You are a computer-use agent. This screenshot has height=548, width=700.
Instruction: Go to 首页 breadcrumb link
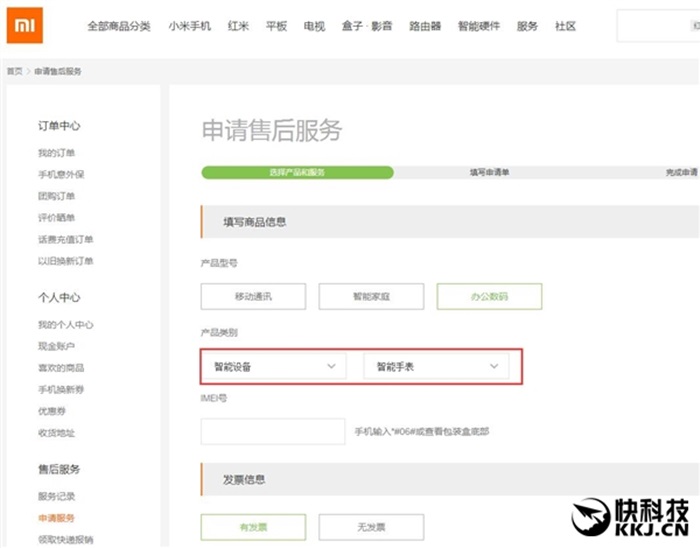coord(14,71)
